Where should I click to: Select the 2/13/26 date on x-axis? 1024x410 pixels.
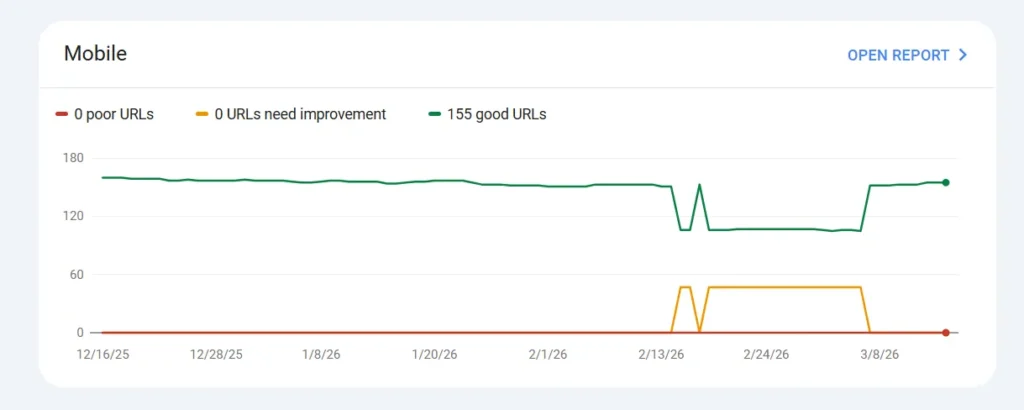tap(660, 354)
